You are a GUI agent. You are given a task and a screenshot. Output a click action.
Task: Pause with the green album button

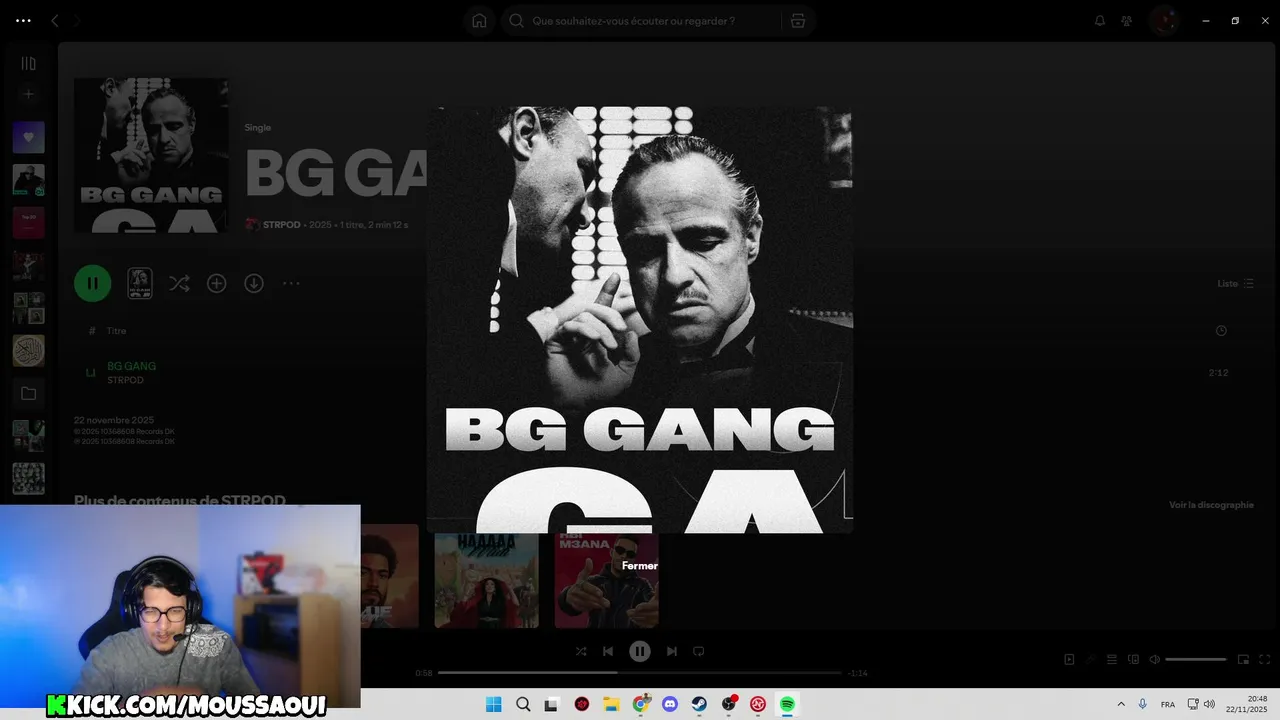tap(92, 283)
